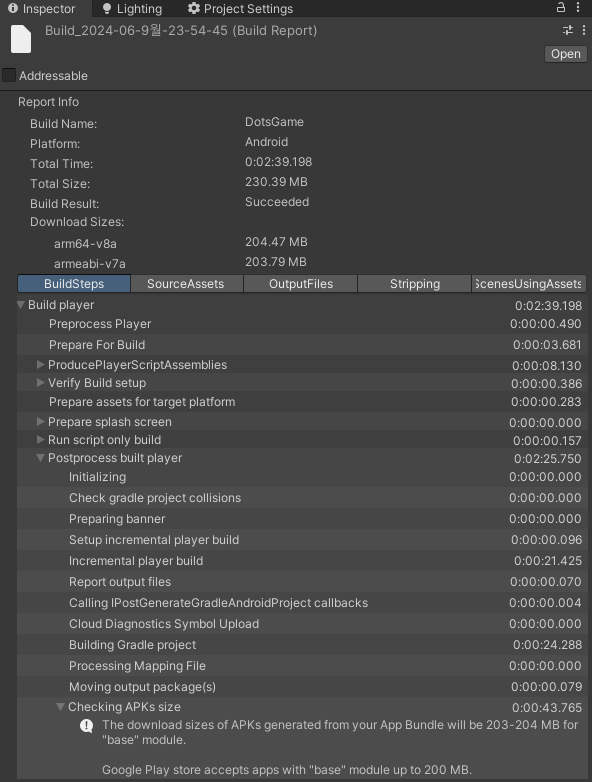Screen dimensions: 592x782
Task: Select the Prepare For Build step row
Action: point(301,345)
